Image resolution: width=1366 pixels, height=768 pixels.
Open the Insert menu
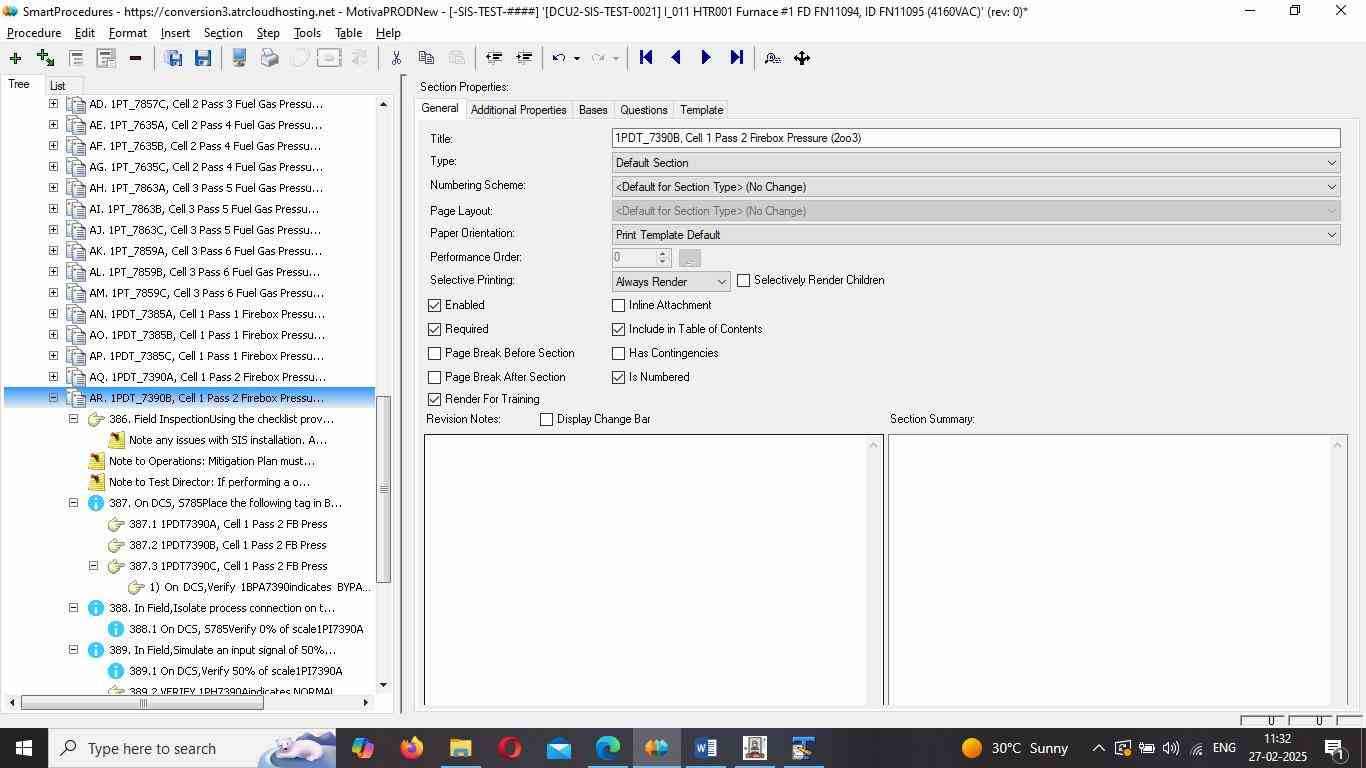[x=175, y=33]
